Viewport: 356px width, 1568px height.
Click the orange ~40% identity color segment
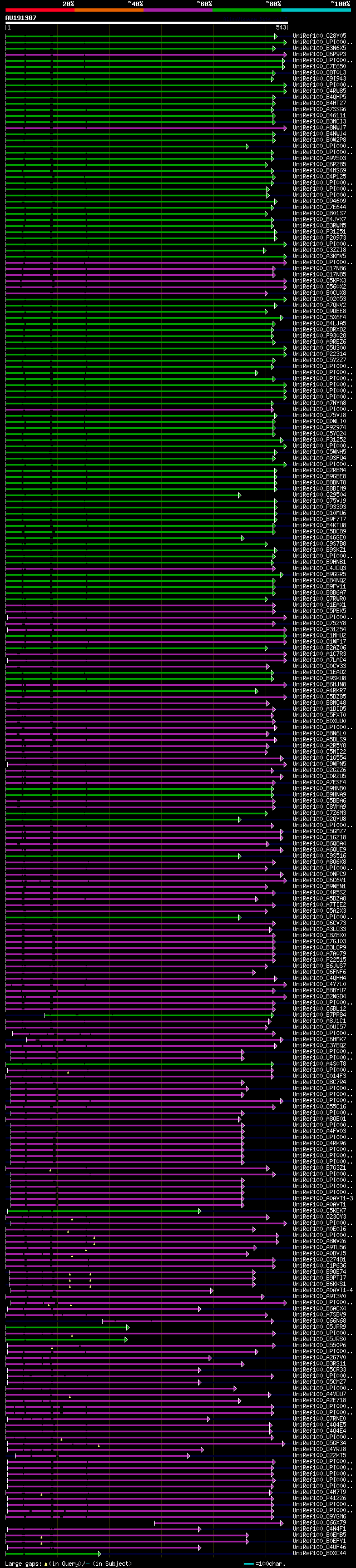click(109, 11)
